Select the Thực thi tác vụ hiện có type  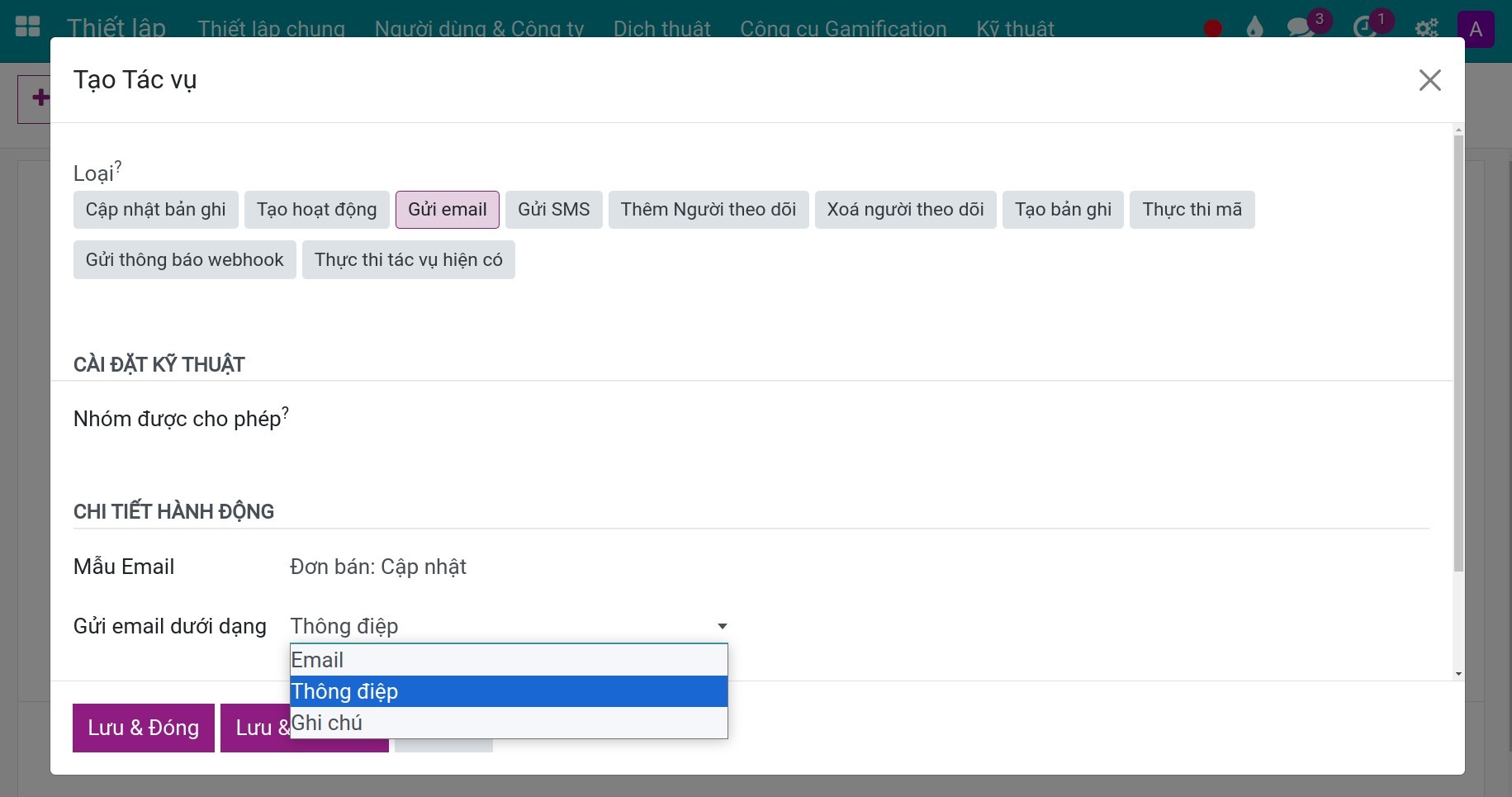point(409,260)
